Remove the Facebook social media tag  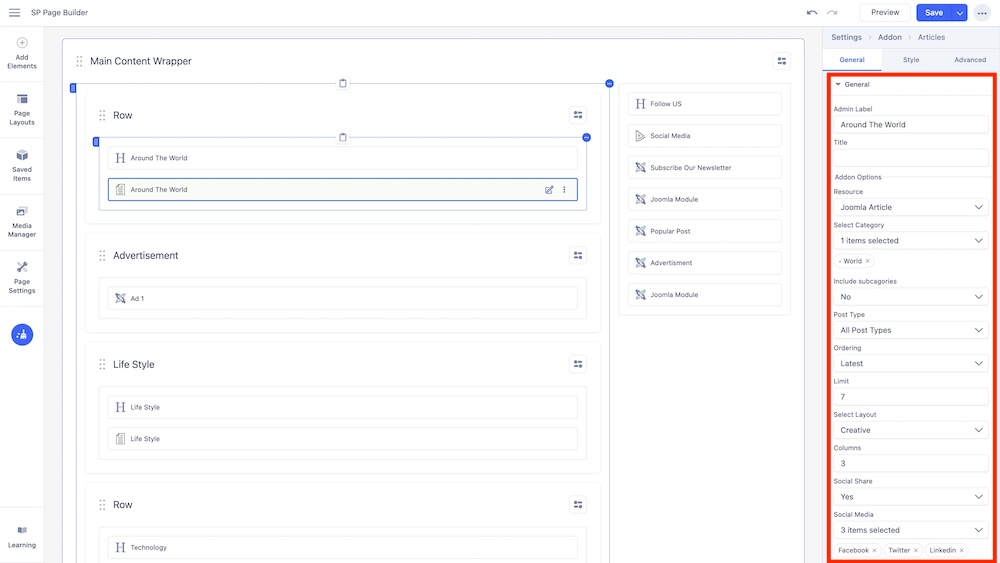click(874, 550)
